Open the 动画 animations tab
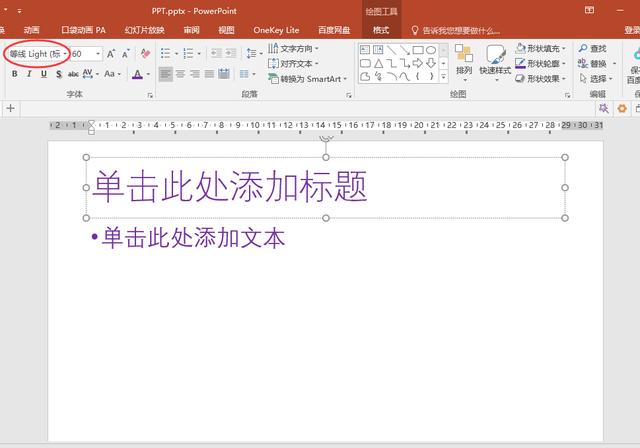This screenshot has width=640, height=448. click(31, 30)
